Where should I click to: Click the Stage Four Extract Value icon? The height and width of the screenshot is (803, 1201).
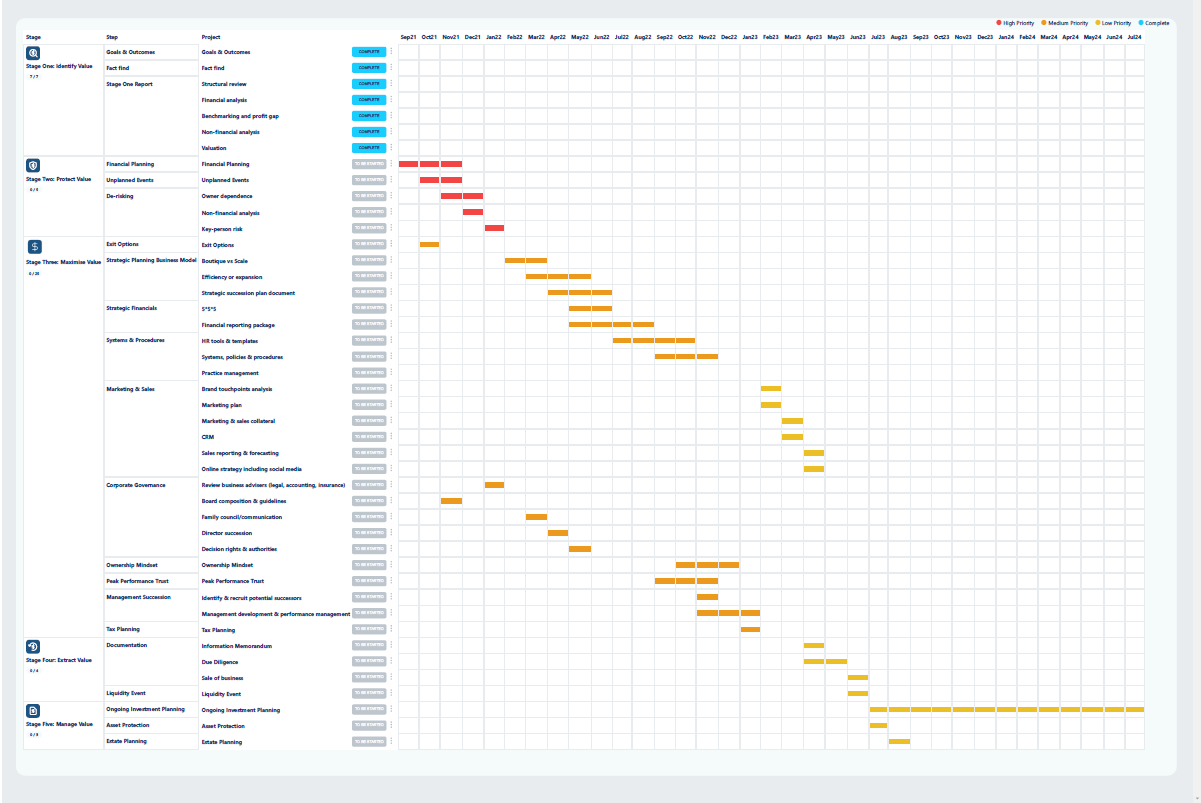[34, 647]
